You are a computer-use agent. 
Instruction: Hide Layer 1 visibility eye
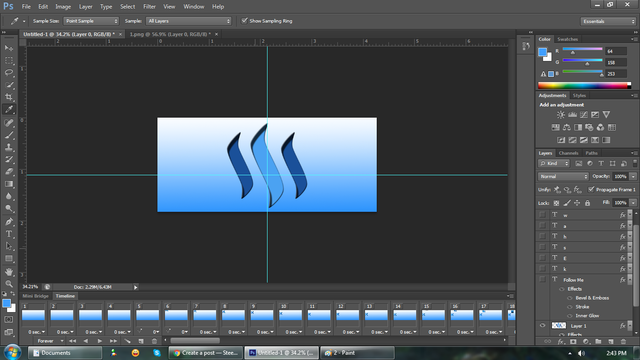click(542, 326)
